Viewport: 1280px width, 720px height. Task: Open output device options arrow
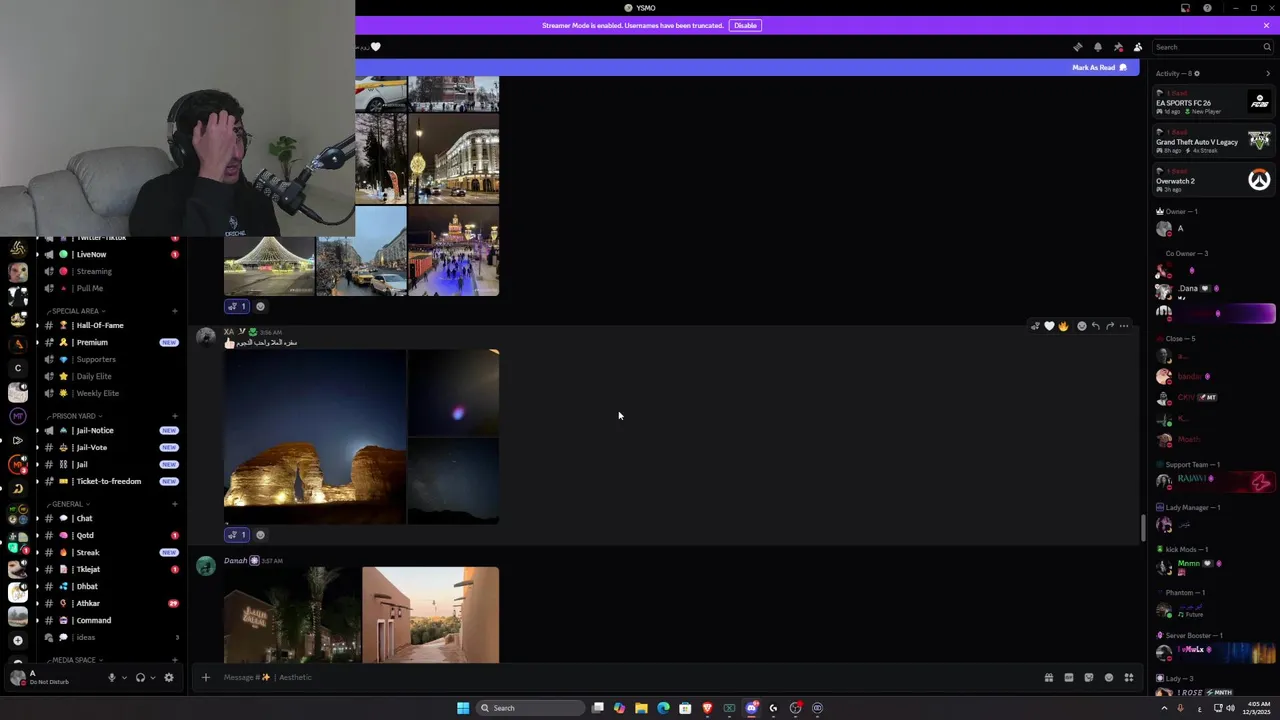(x=152, y=677)
